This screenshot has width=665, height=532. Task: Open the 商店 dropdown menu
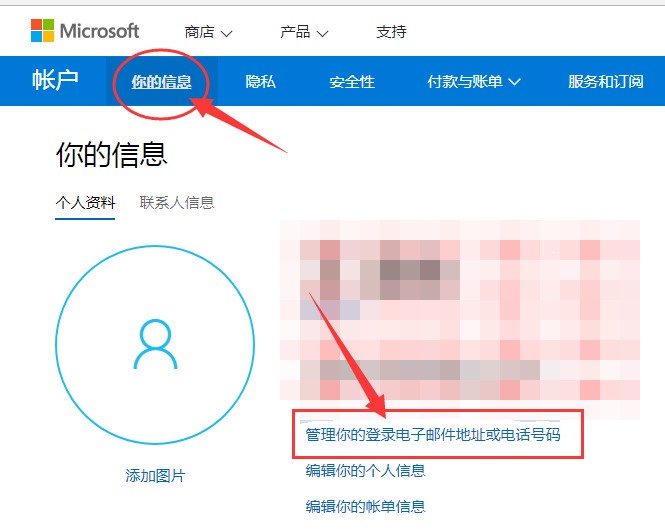tap(208, 32)
